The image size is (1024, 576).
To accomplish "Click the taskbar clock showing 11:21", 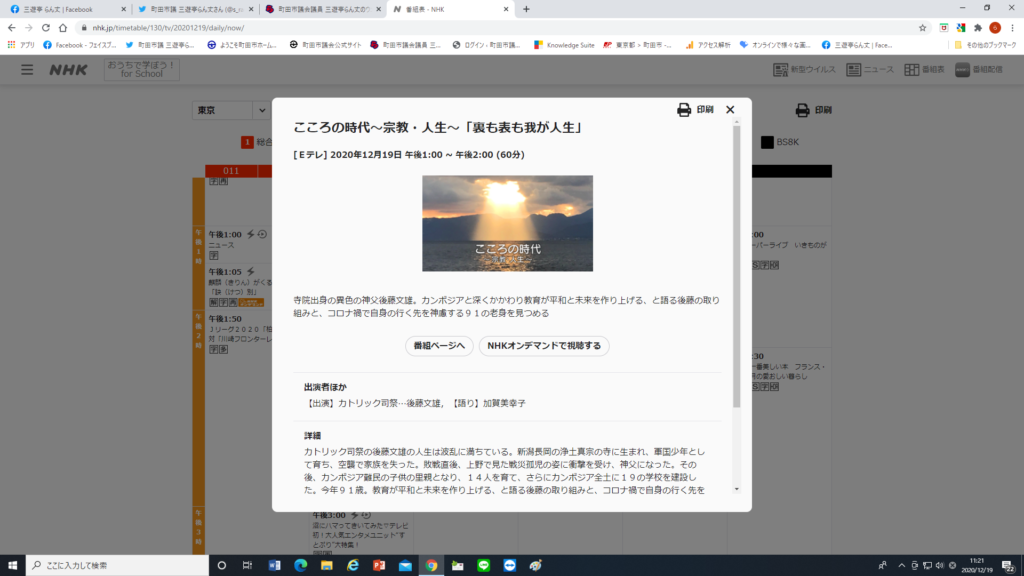I will (x=977, y=566).
